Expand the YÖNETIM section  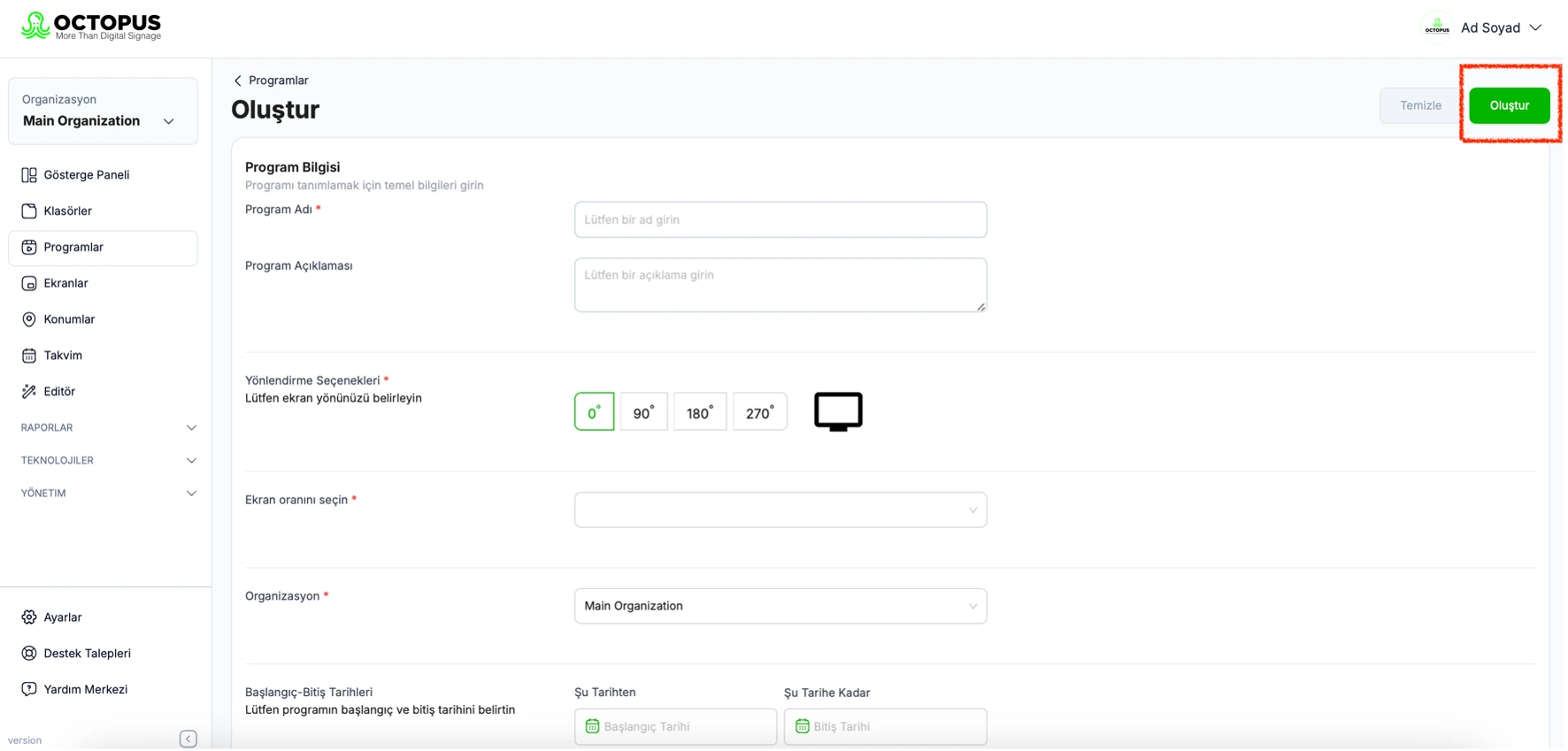tap(108, 494)
